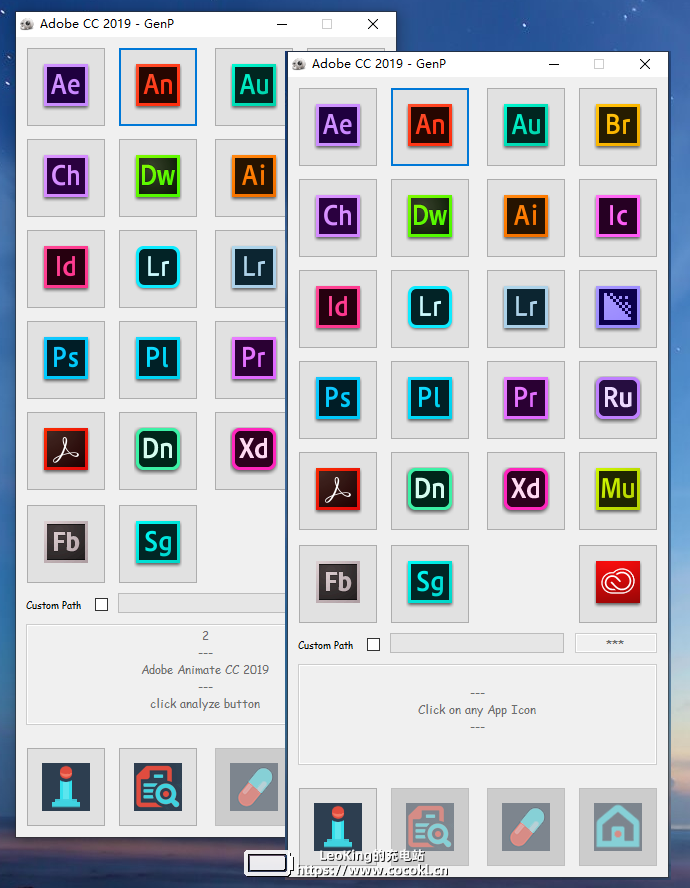Select Illustrator icon in front window
Image resolution: width=690 pixels, height=888 pixels.
526,217
